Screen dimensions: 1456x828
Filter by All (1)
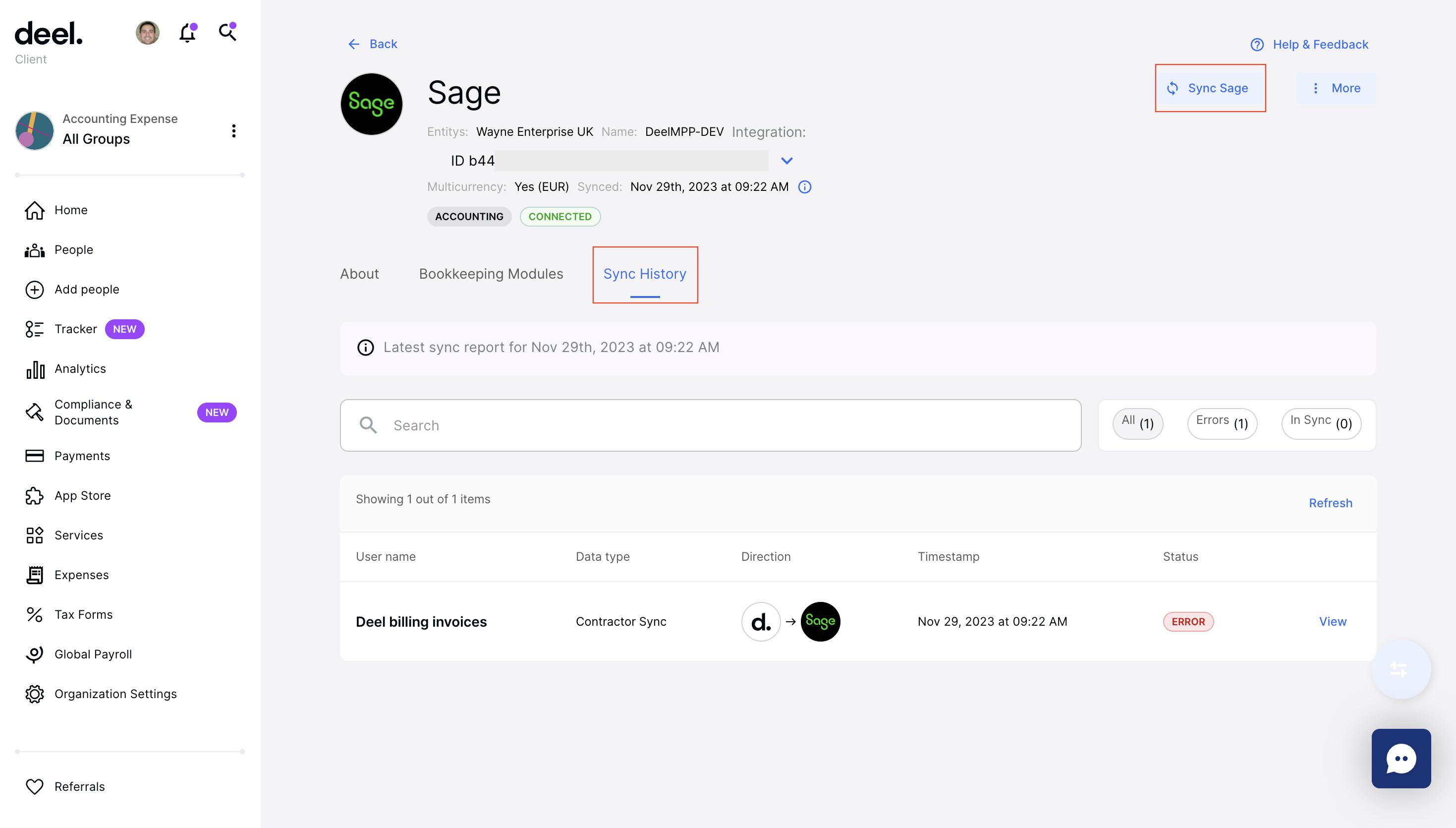point(1138,423)
